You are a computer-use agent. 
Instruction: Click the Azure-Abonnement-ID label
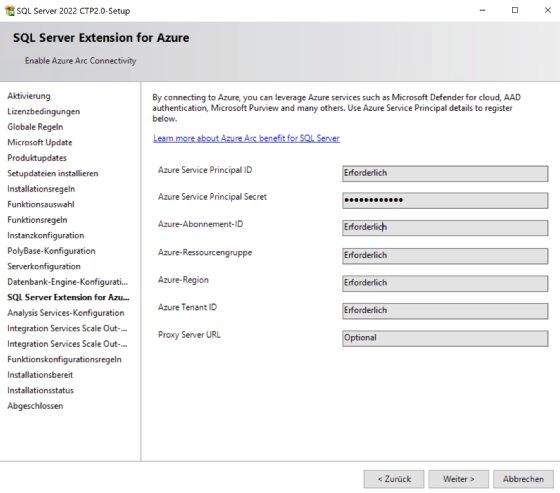(200, 224)
